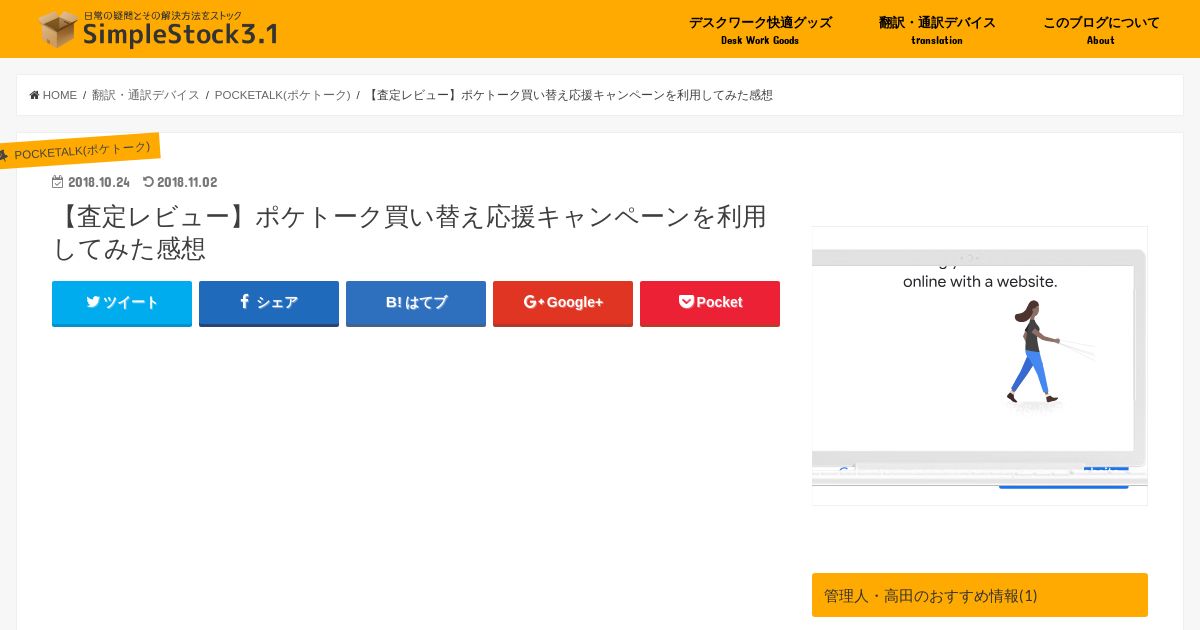Click last breadcrumb article title text
The height and width of the screenshot is (630, 1200).
(x=570, y=95)
